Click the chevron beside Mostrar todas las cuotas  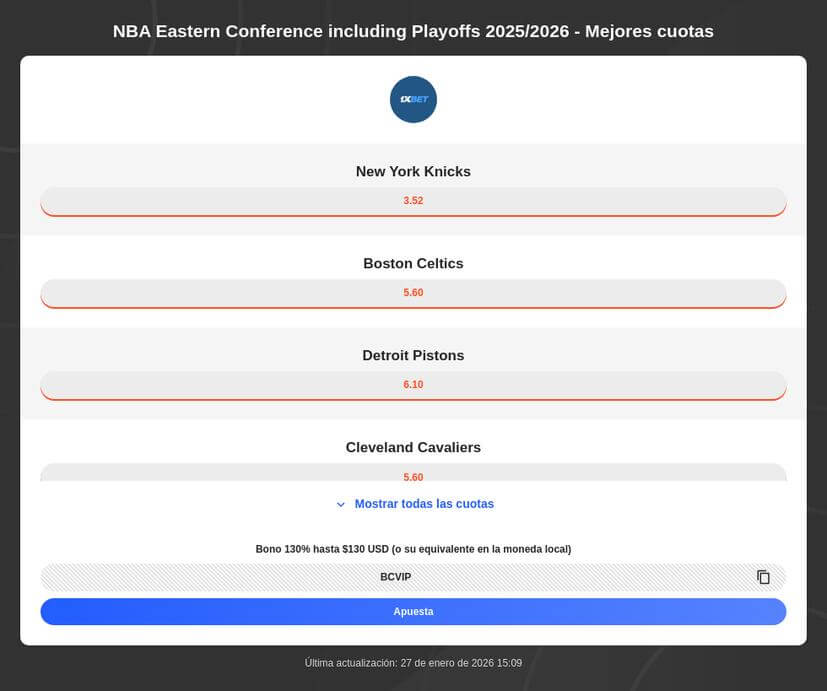[340, 504]
